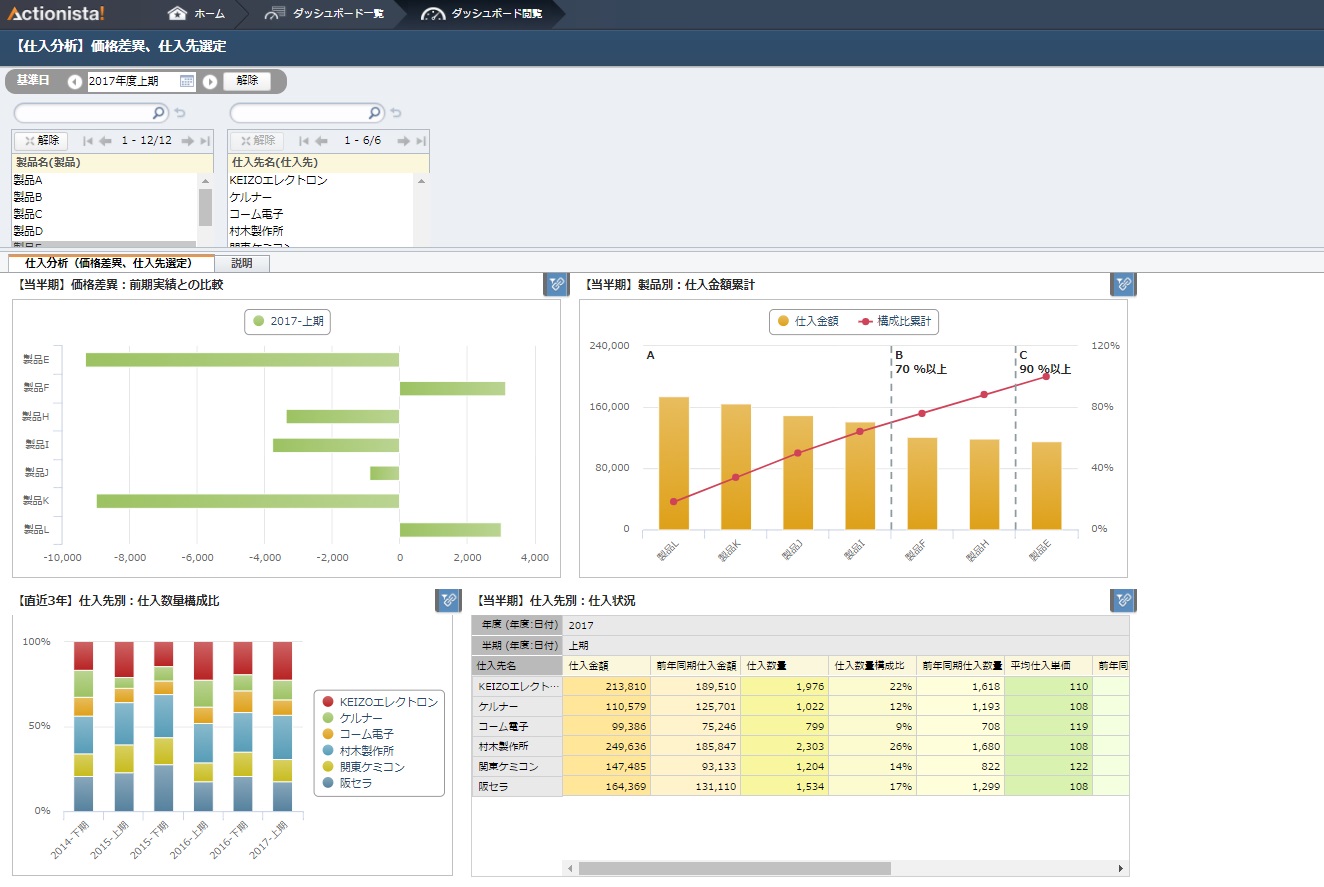Click the 製品E bar in the price variance chart
The image size is (1324, 887).
(x=242, y=360)
